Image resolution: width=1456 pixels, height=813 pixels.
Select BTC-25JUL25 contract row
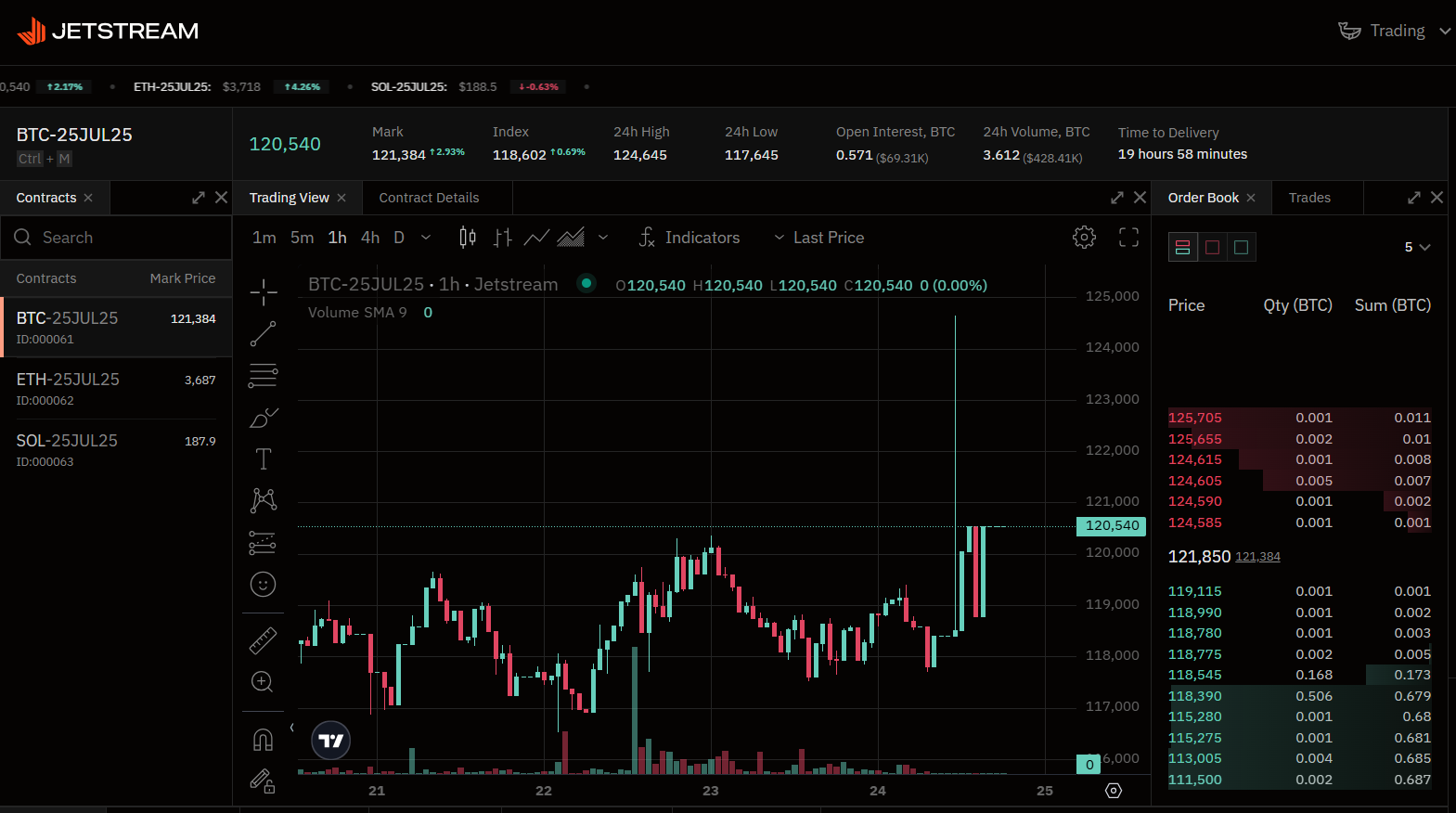[116, 328]
